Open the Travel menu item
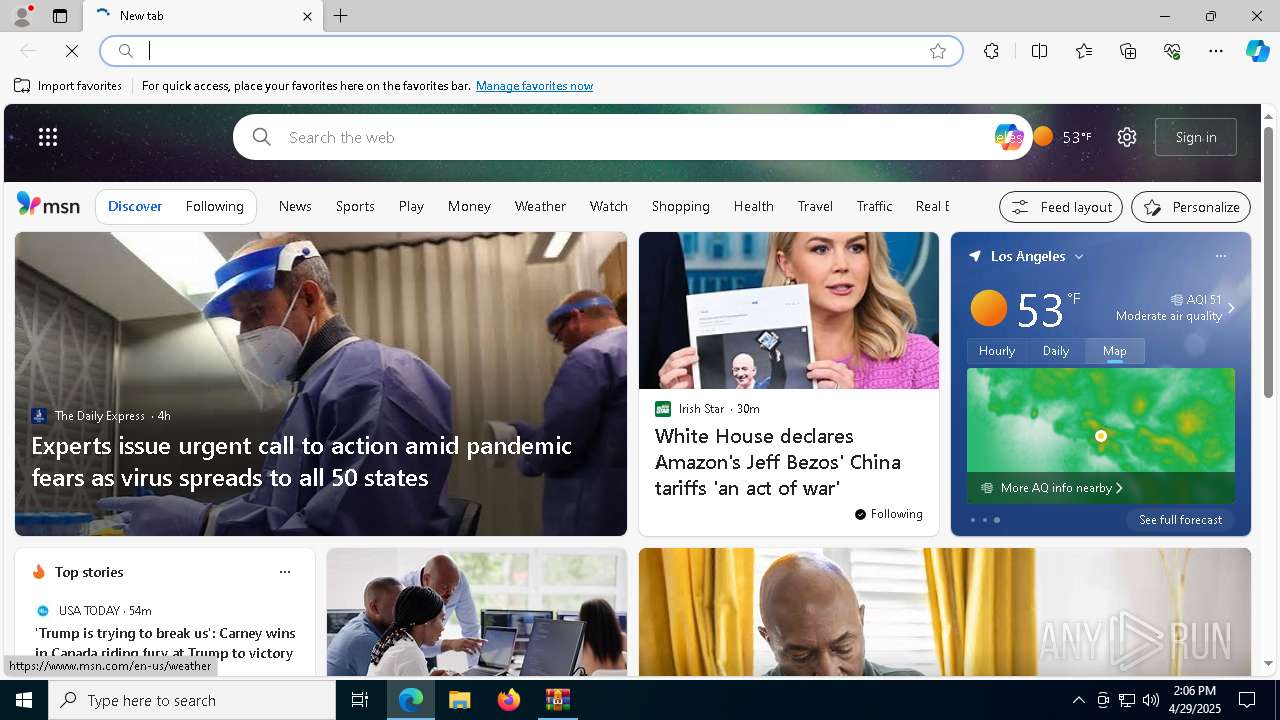Viewport: 1280px width, 720px height. [815, 206]
